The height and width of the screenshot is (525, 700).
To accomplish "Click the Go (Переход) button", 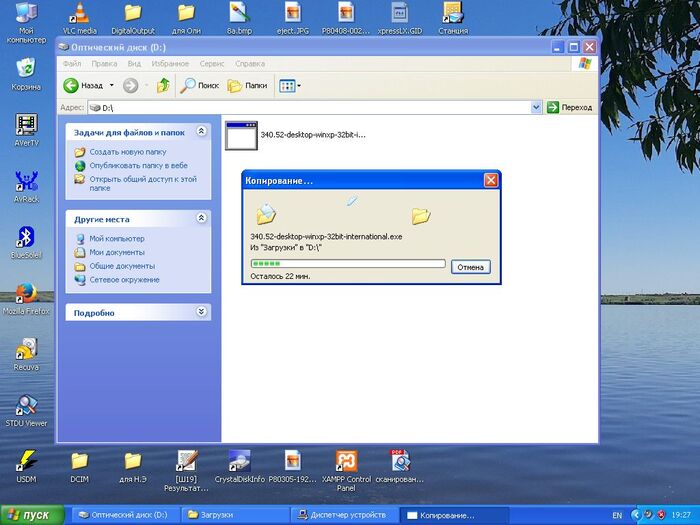I will coord(569,107).
